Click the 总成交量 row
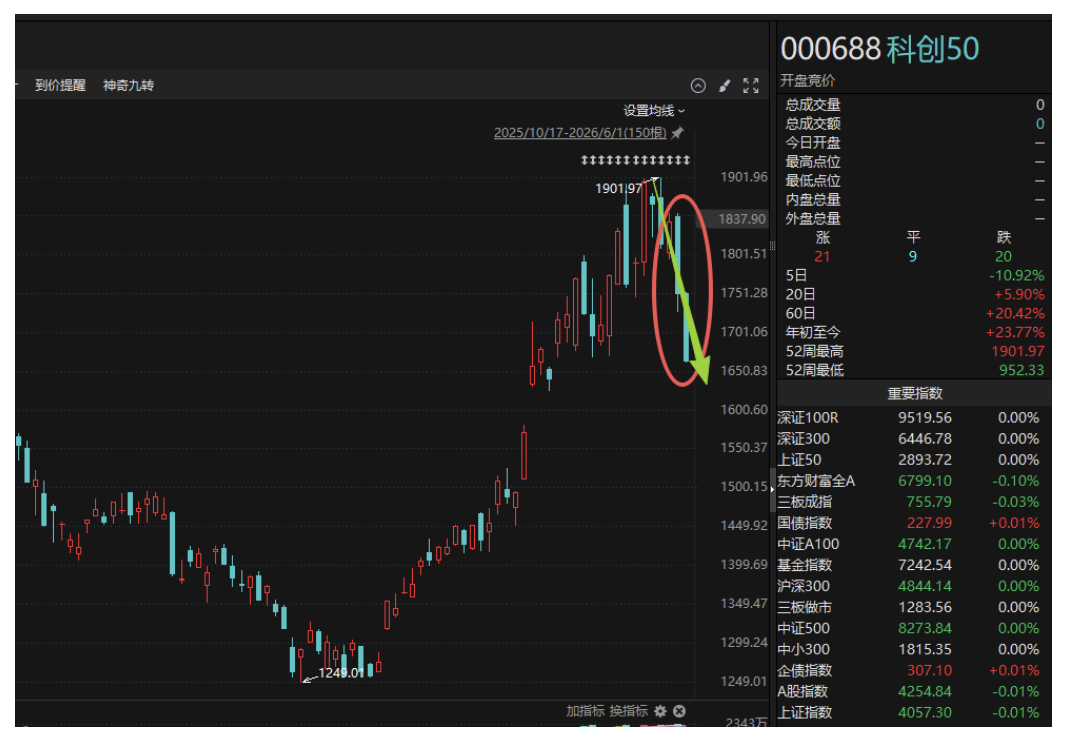Image resolution: width=1066 pixels, height=742 pixels. click(914, 105)
